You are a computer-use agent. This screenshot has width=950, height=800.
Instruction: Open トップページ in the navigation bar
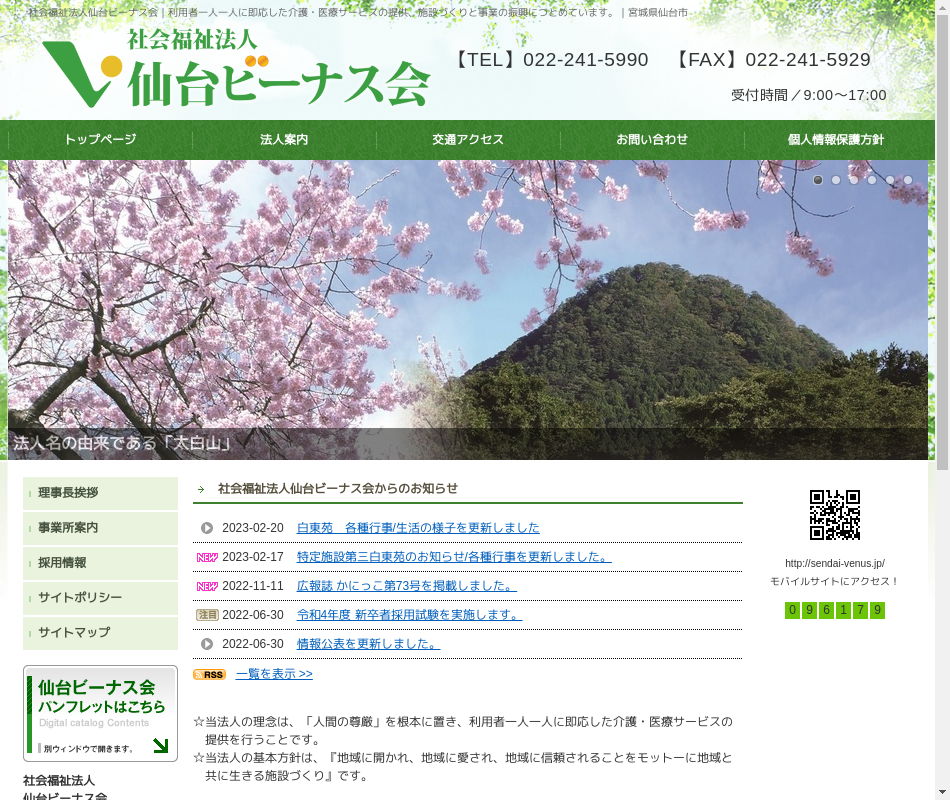[100, 140]
